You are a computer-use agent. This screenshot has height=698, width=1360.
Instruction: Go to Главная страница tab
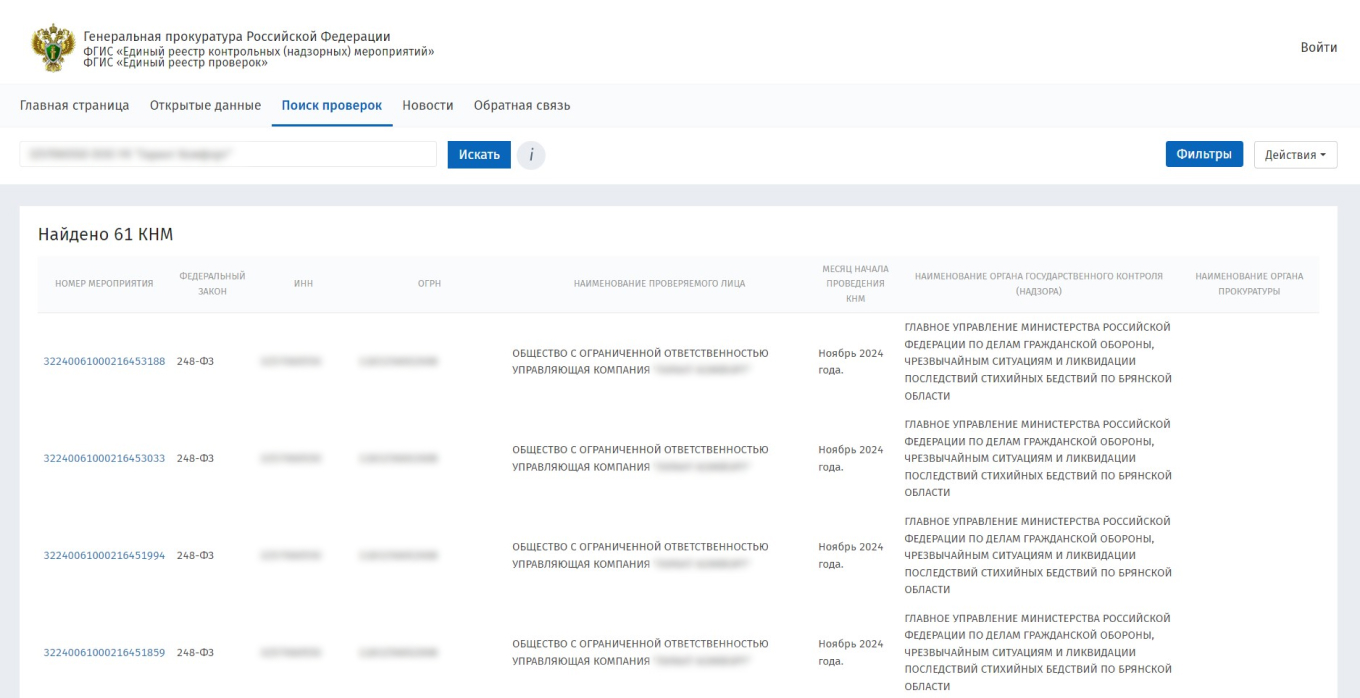click(x=74, y=106)
